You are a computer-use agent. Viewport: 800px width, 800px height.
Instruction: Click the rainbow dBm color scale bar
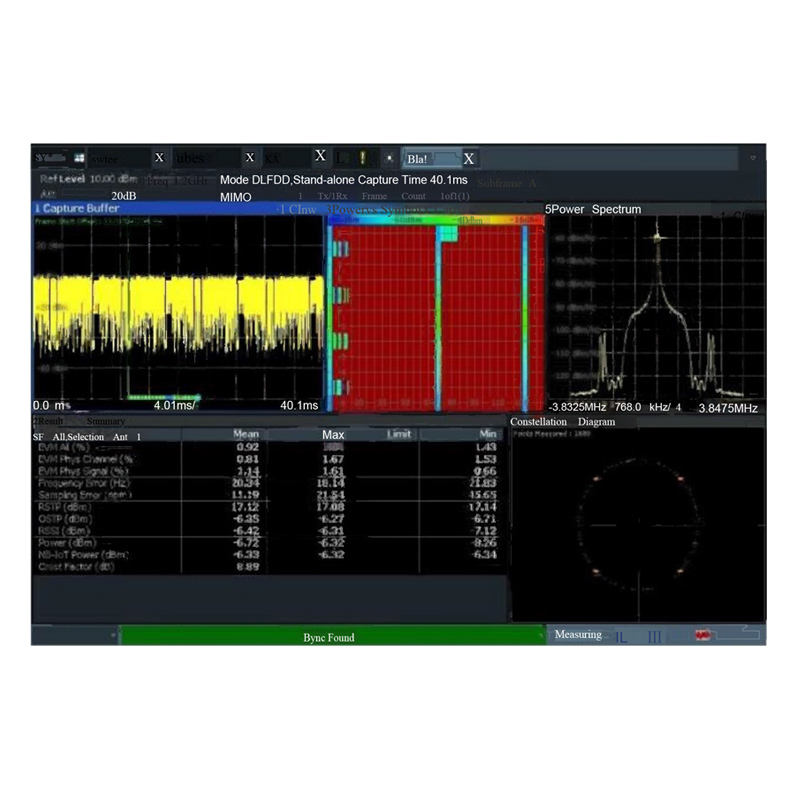tap(435, 219)
